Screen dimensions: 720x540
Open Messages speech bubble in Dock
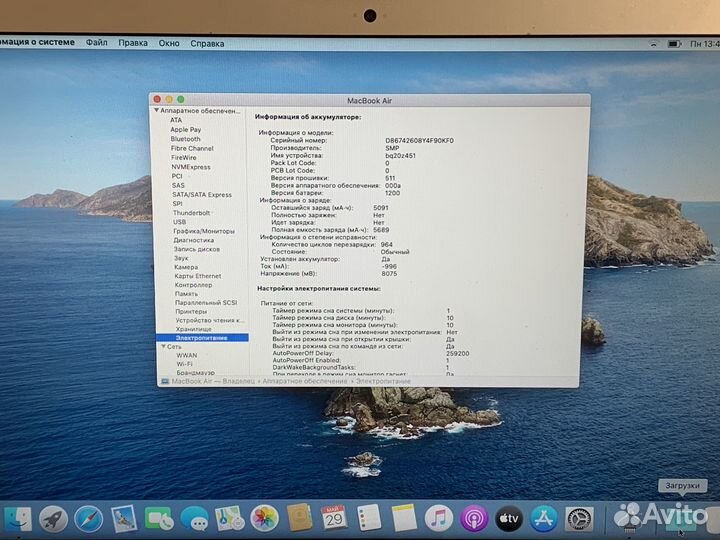coord(194,519)
